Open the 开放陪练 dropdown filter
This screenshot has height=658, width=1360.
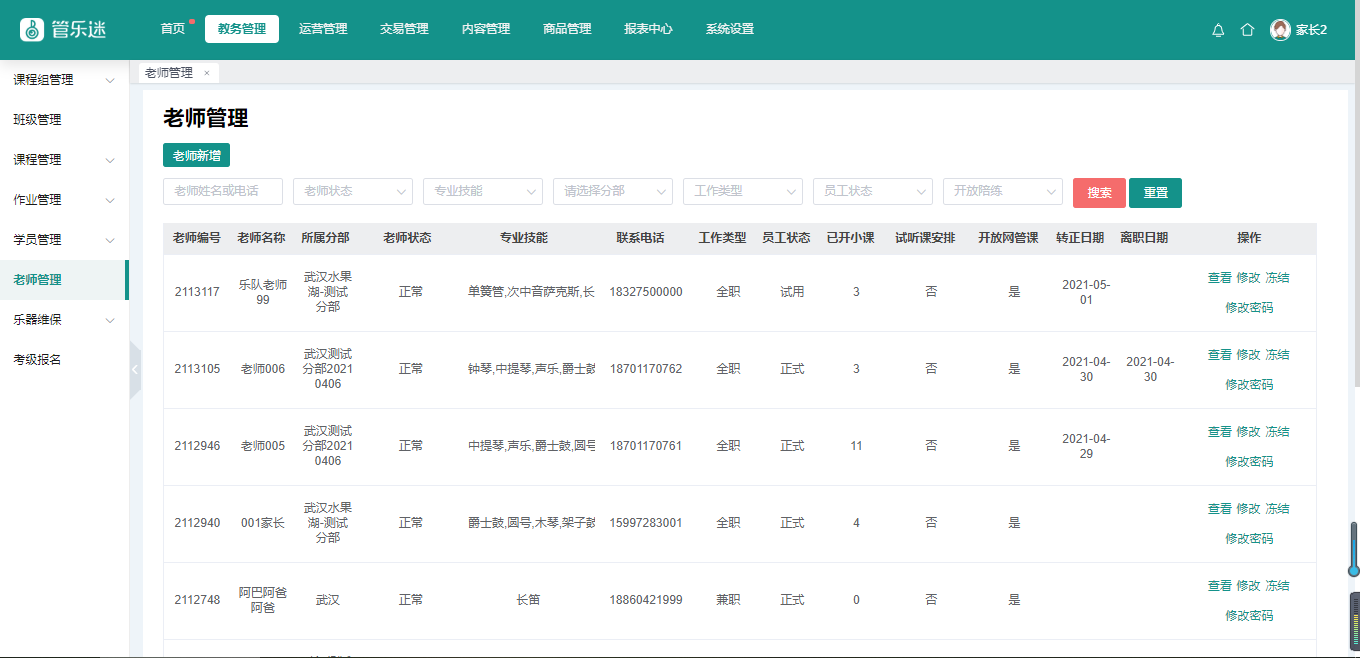click(1002, 191)
